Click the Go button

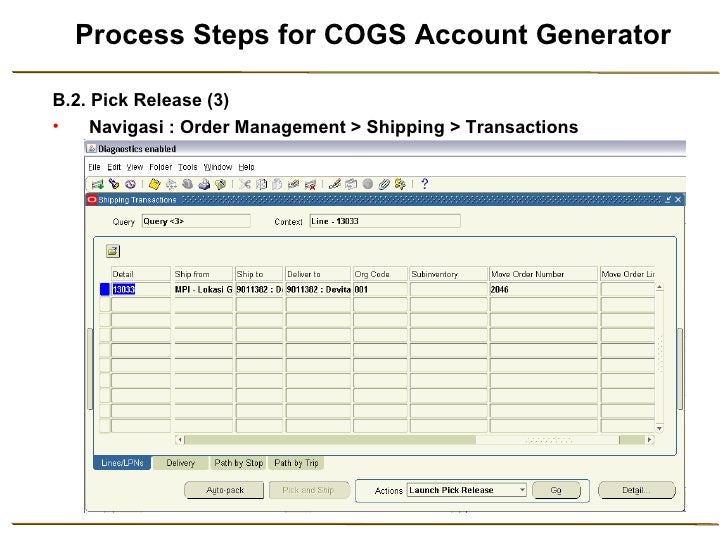(x=556, y=490)
